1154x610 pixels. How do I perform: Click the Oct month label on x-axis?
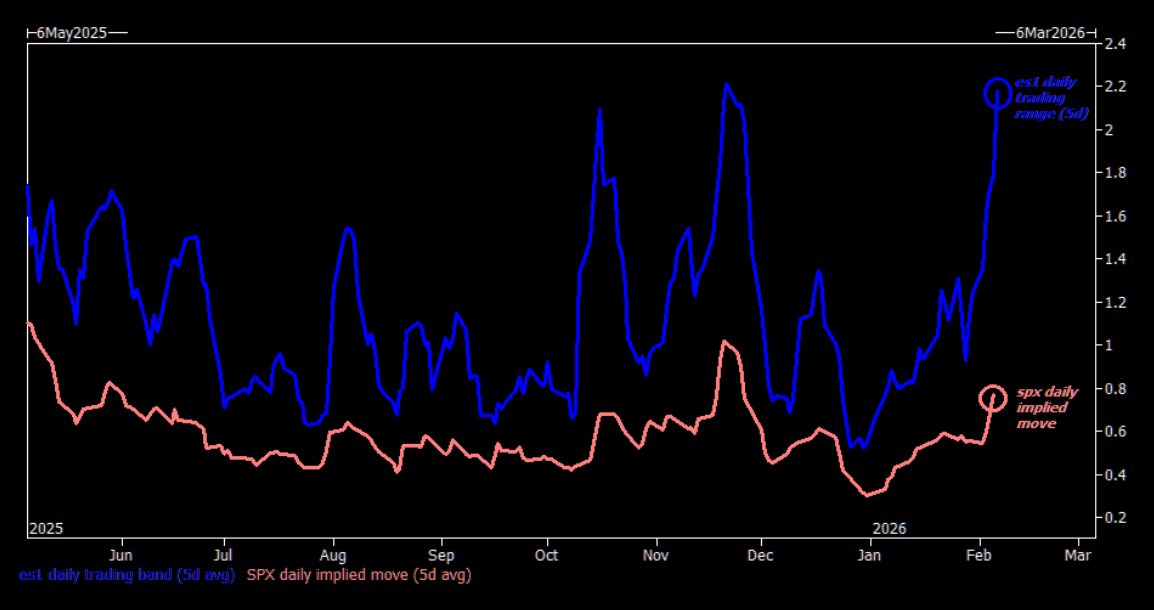(x=546, y=554)
